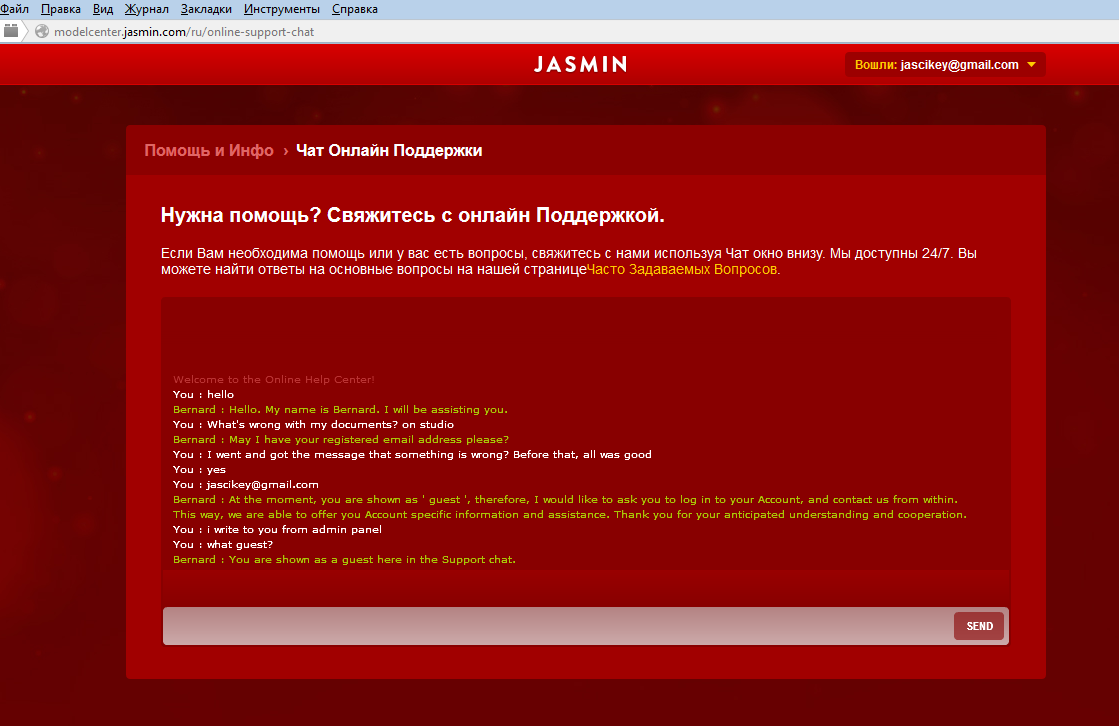Click Bernard's message At the moment, you are shown as guest
This screenshot has width=1119, height=726.
coord(565,500)
